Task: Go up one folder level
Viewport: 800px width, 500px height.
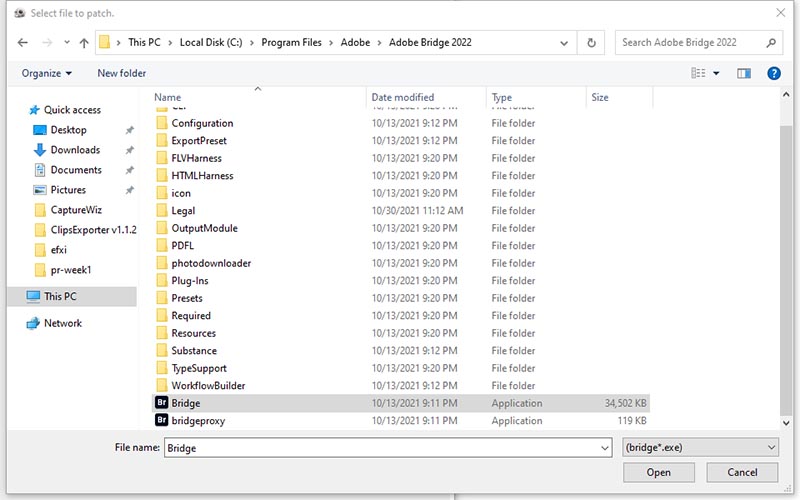Action: coord(84,43)
